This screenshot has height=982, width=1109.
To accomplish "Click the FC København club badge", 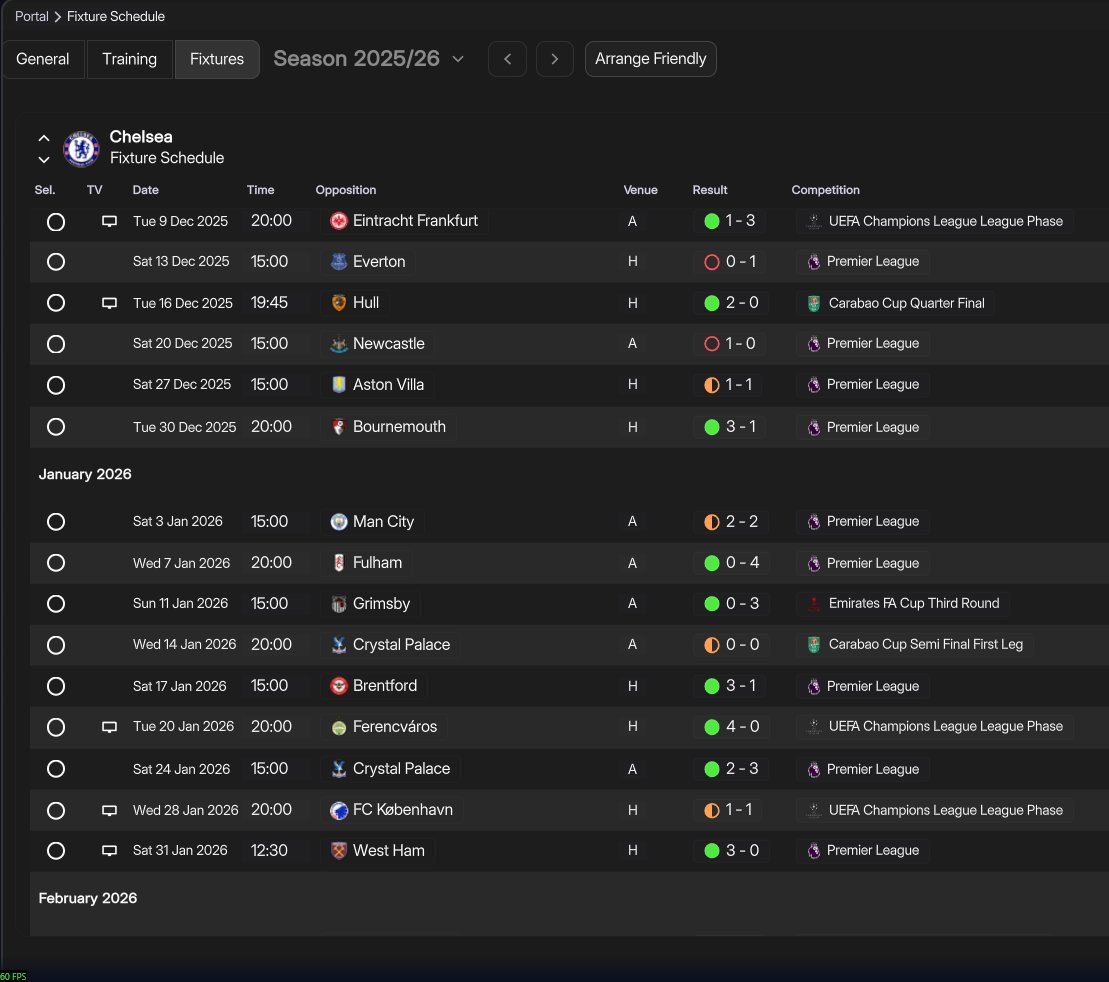I will (x=339, y=810).
